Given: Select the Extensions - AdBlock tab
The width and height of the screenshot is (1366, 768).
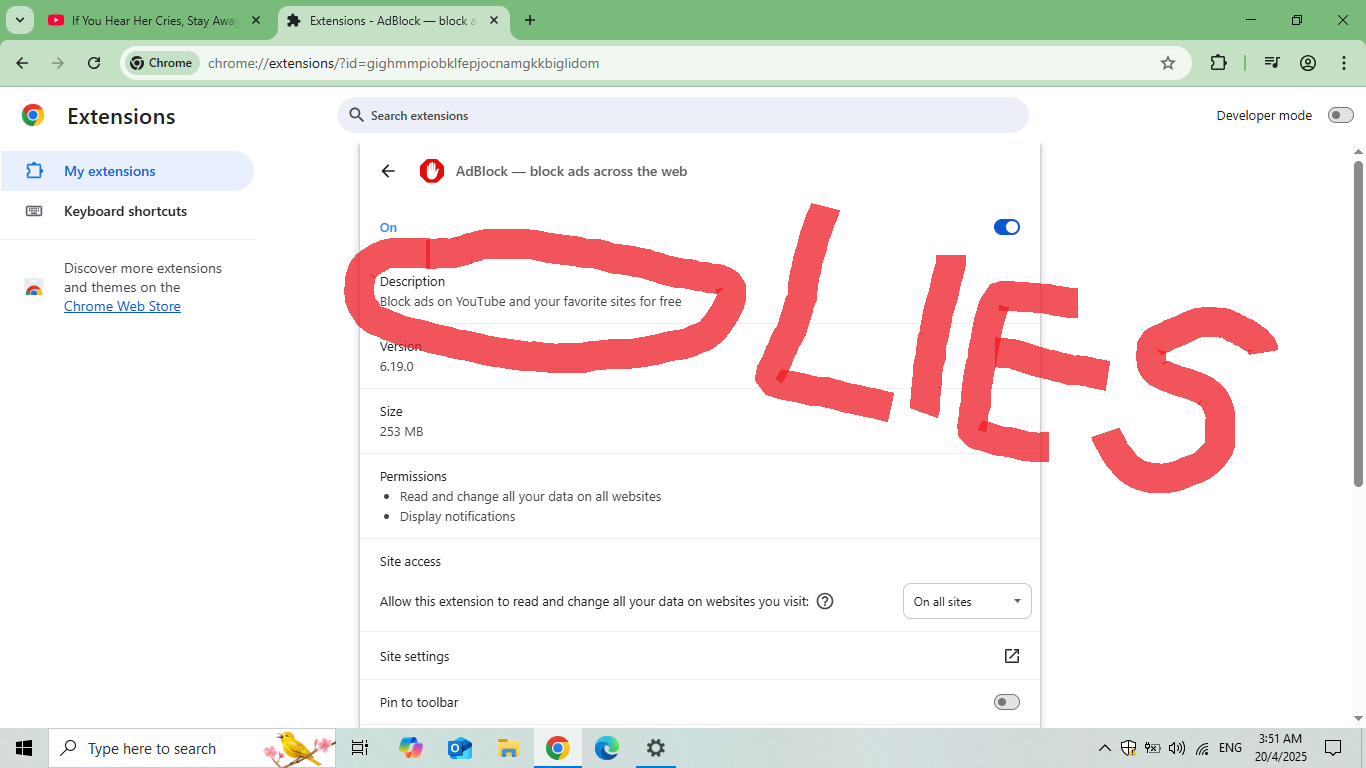Looking at the screenshot, I should tap(392, 20).
